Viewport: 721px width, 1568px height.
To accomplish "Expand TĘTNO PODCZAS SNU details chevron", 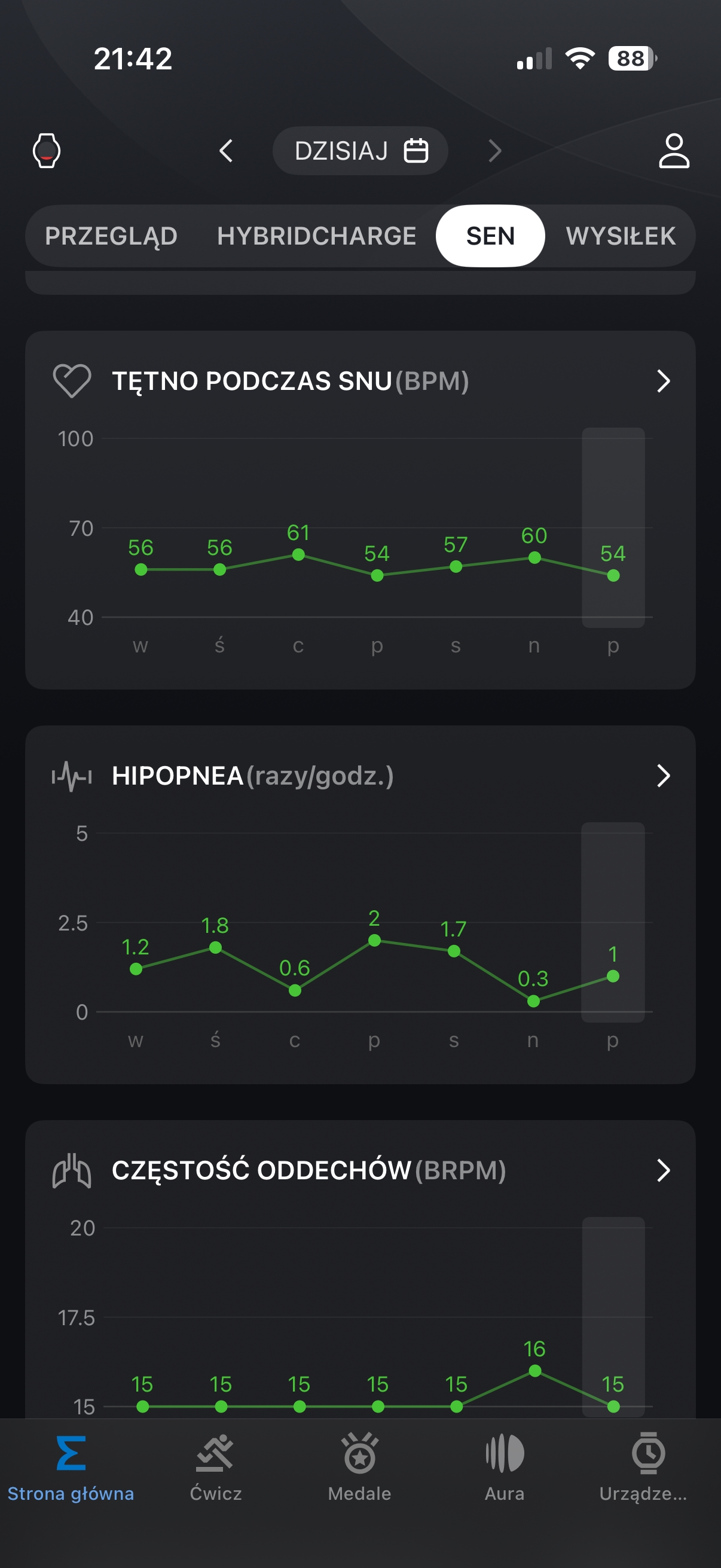I will [x=663, y=381].
